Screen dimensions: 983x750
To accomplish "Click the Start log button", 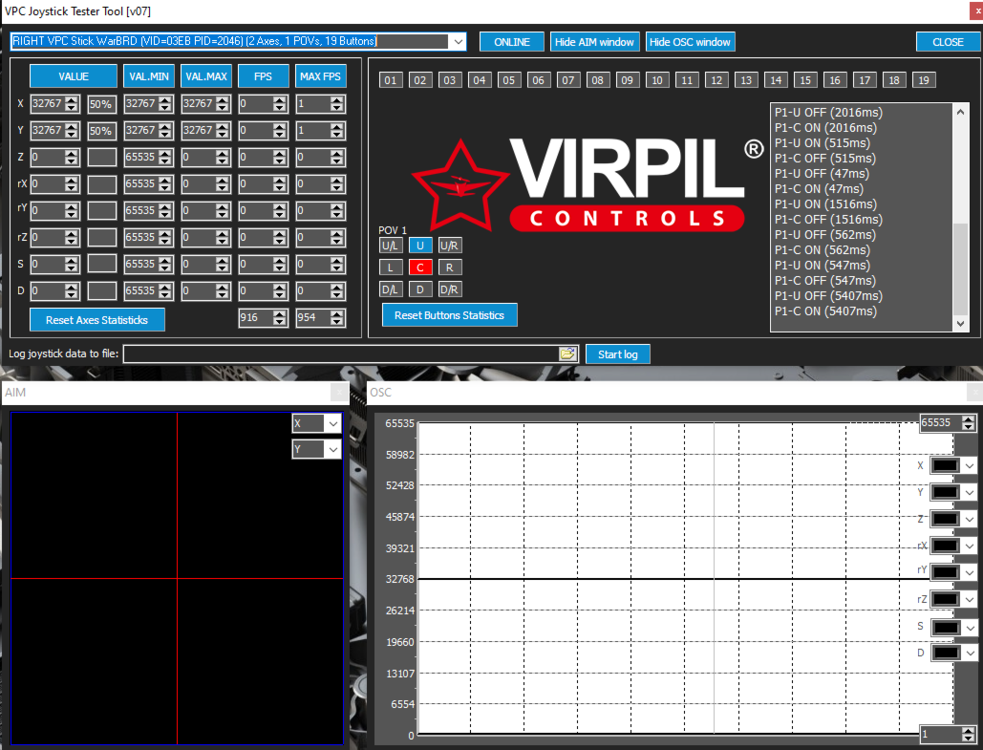I will pos(618,354).
